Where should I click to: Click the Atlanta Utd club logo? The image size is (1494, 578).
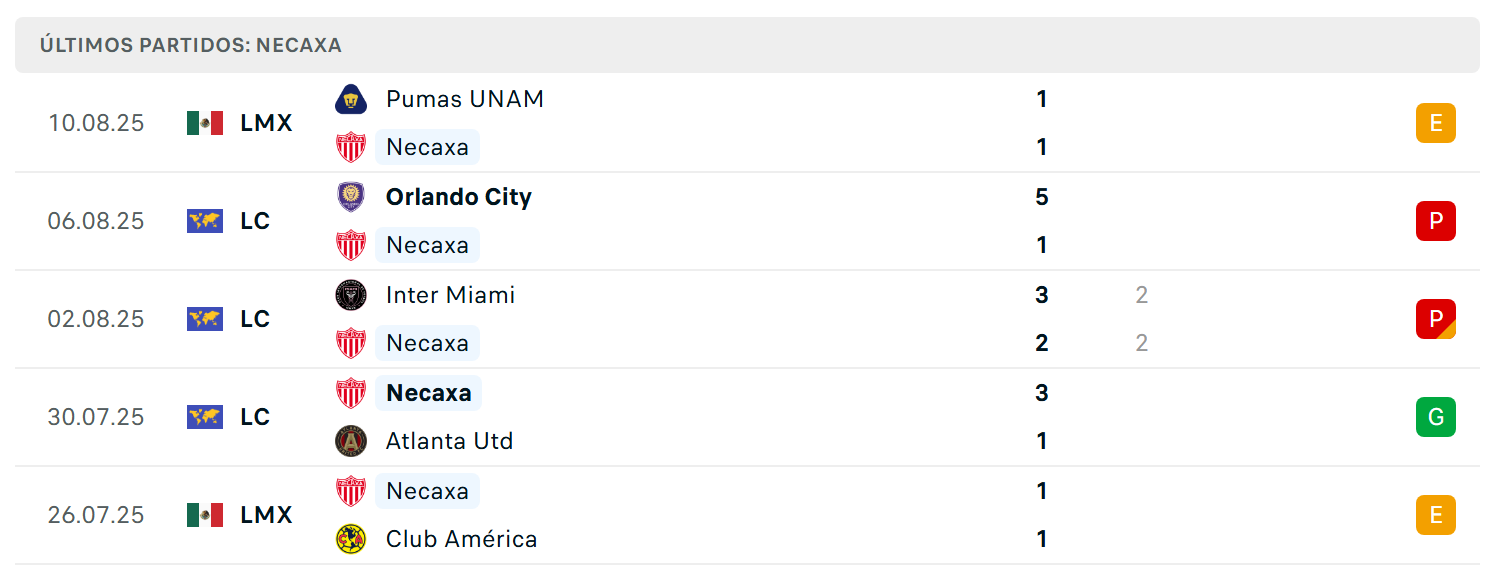click(351, 441)
